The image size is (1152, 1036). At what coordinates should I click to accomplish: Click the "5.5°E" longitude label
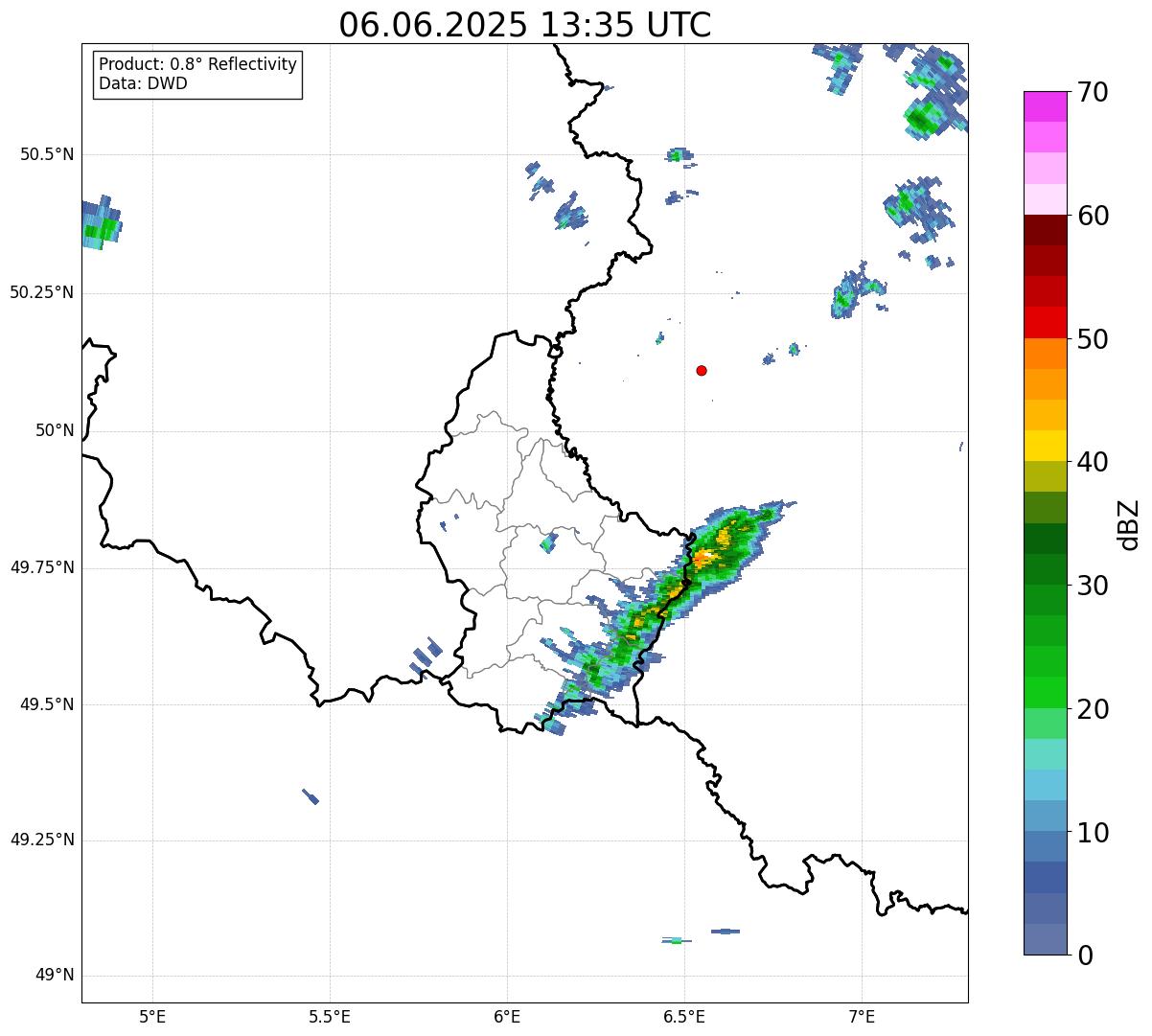pyautogui.click(x=330, y=1016)
